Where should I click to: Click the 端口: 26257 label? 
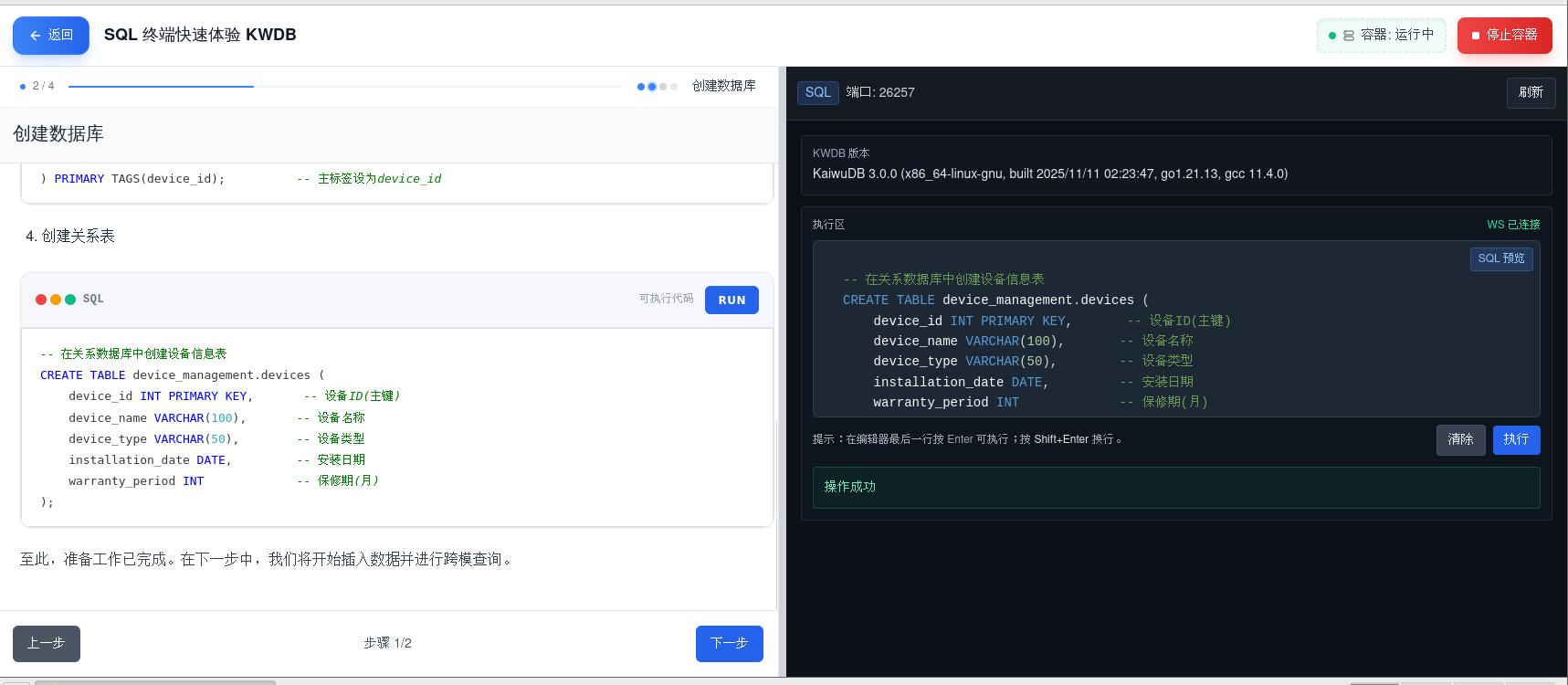pos(880,92)
